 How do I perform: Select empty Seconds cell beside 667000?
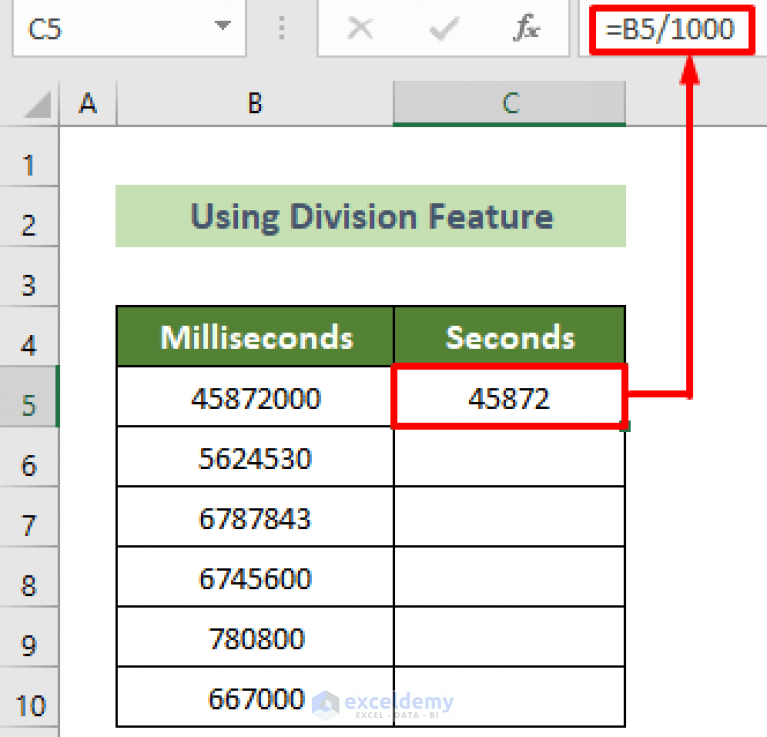click(509, 697)
